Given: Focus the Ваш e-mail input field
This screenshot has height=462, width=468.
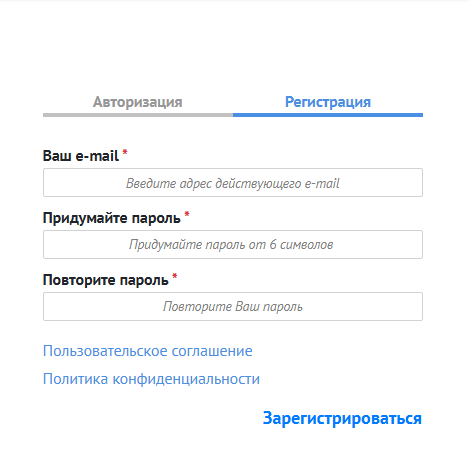Looking at the screenshot, I should [x=233, y=183].
